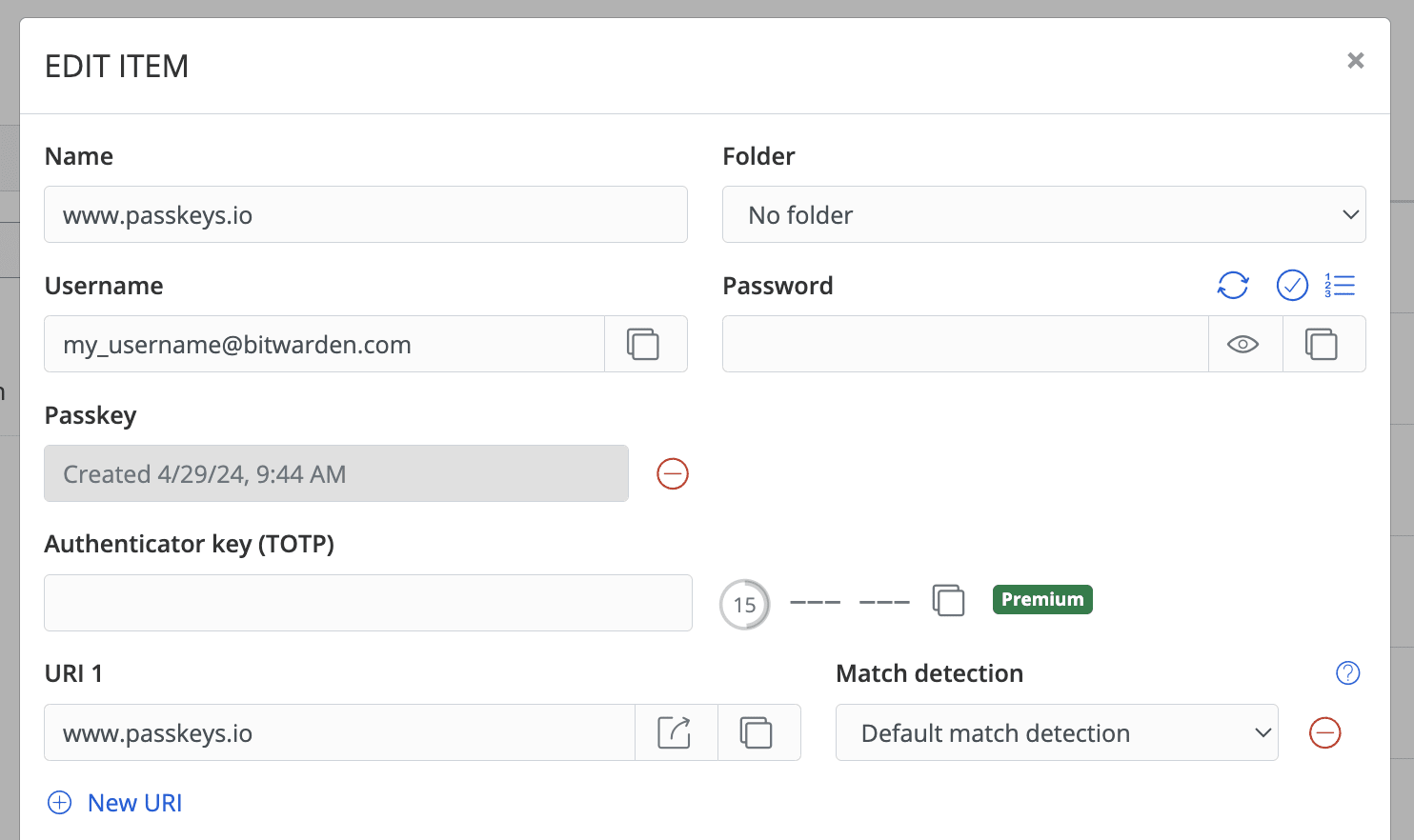Copy the username to clipboard

pyautogui.click(x=645, y=344)
